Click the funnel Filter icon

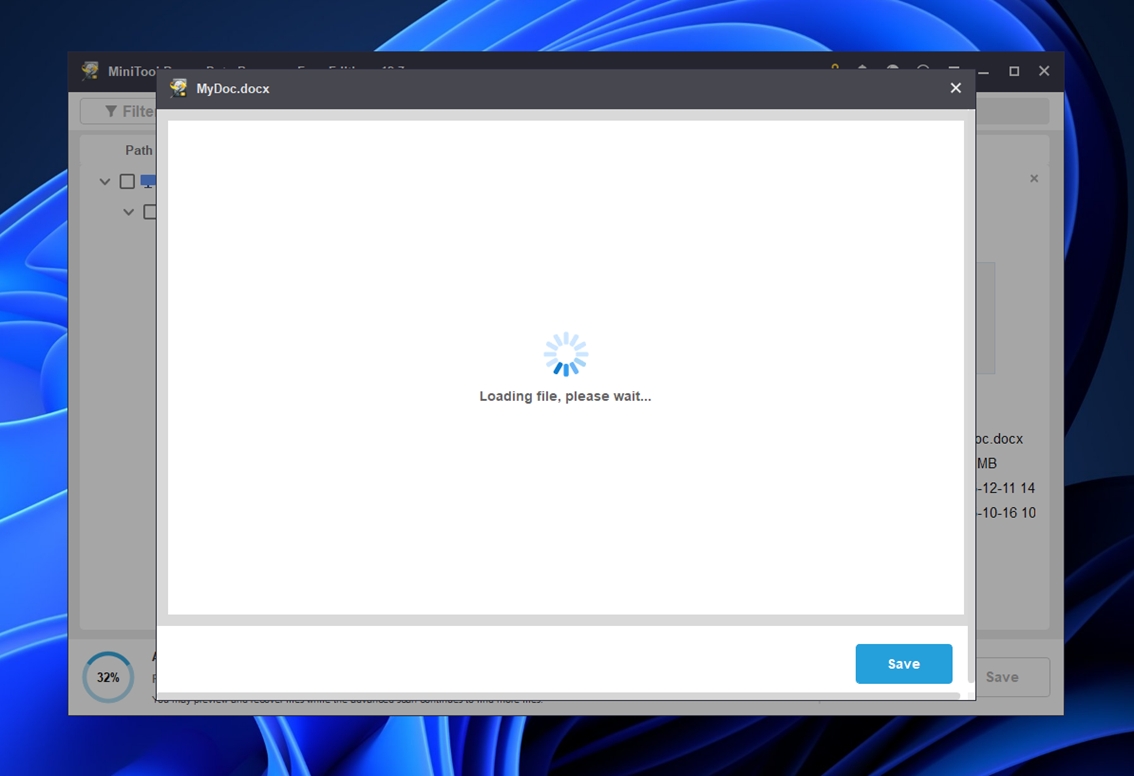coord(111,111)
